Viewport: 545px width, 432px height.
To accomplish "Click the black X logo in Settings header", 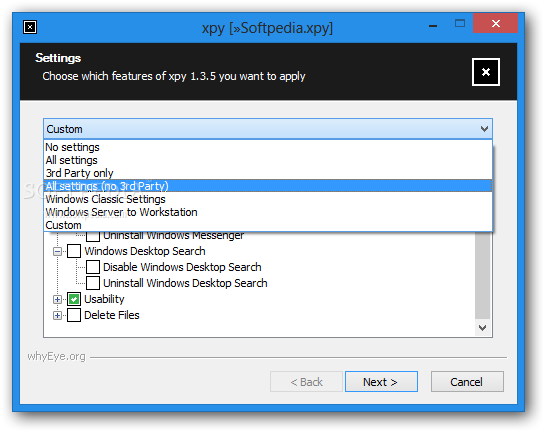I will tap(486, 72).
